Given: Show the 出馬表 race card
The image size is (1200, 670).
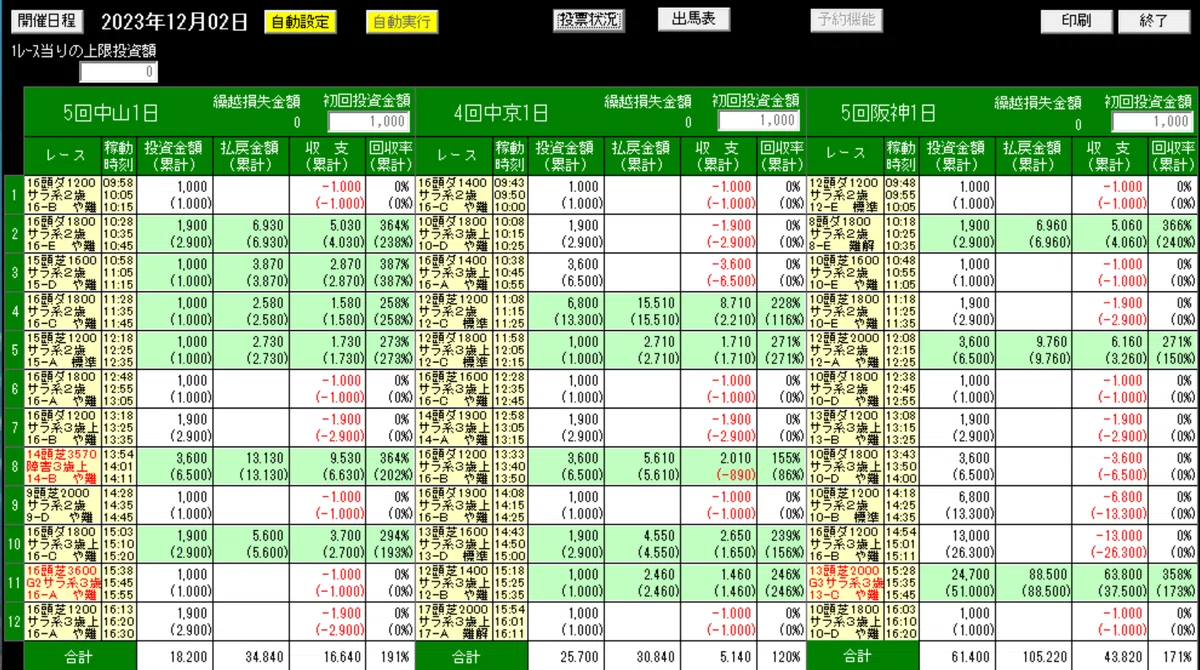Looking at the screenshot, I should tap(694, 19).
